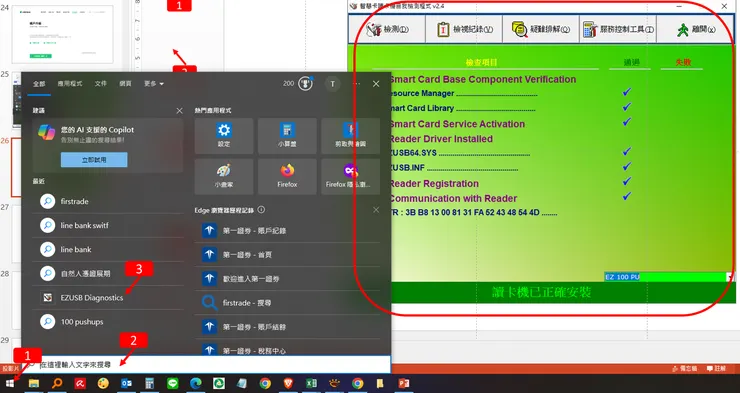Open Microsoft Edge from taskbar
Image resolution: width=740 pixels, height=393 pixels.
196,384
